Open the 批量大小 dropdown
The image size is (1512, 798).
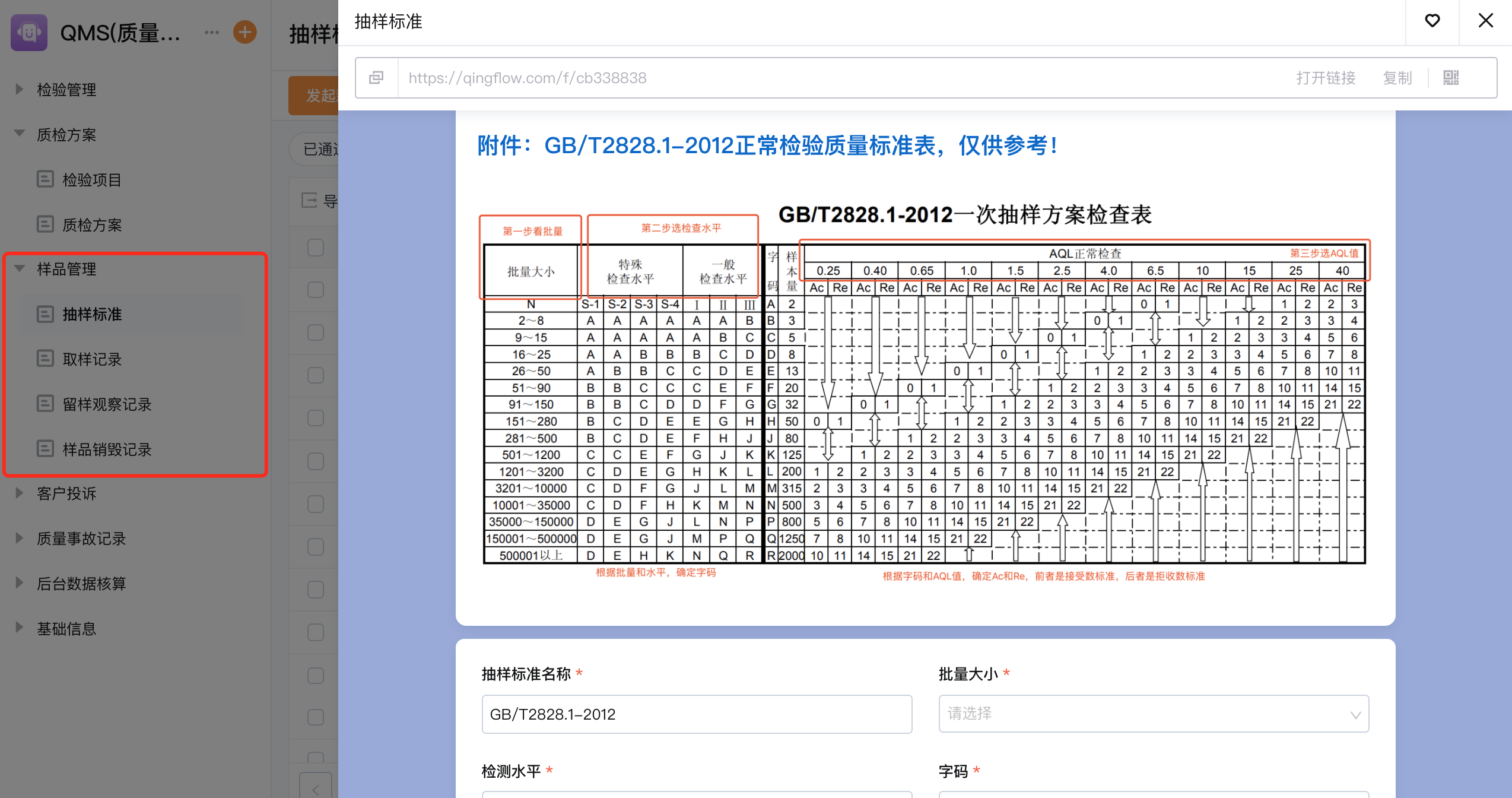1154,714
